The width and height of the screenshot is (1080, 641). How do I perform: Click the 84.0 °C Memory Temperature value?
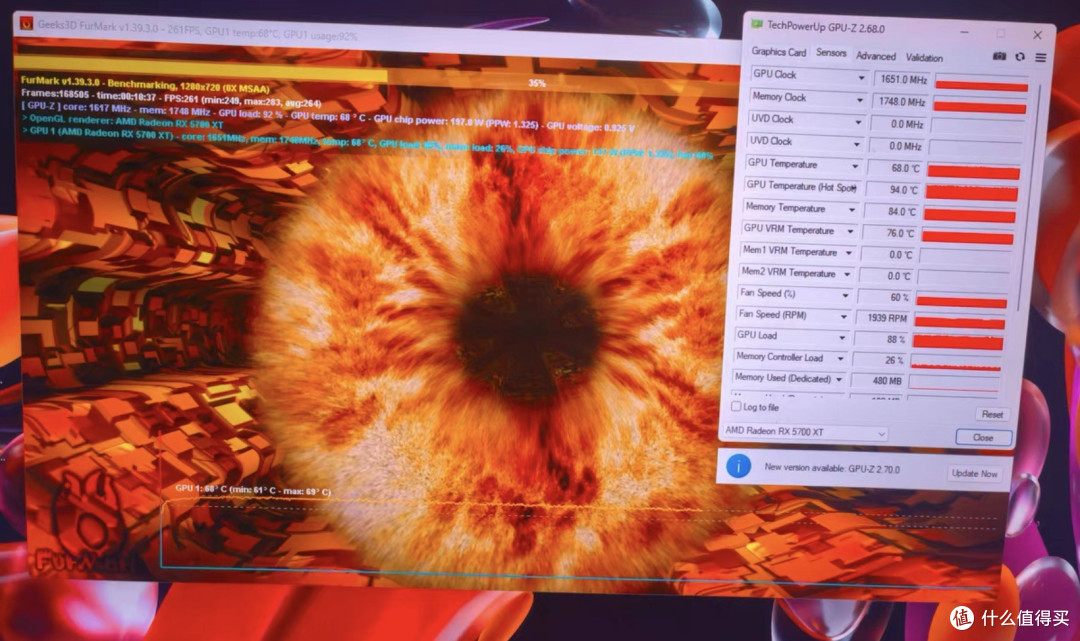pos(892,211)
